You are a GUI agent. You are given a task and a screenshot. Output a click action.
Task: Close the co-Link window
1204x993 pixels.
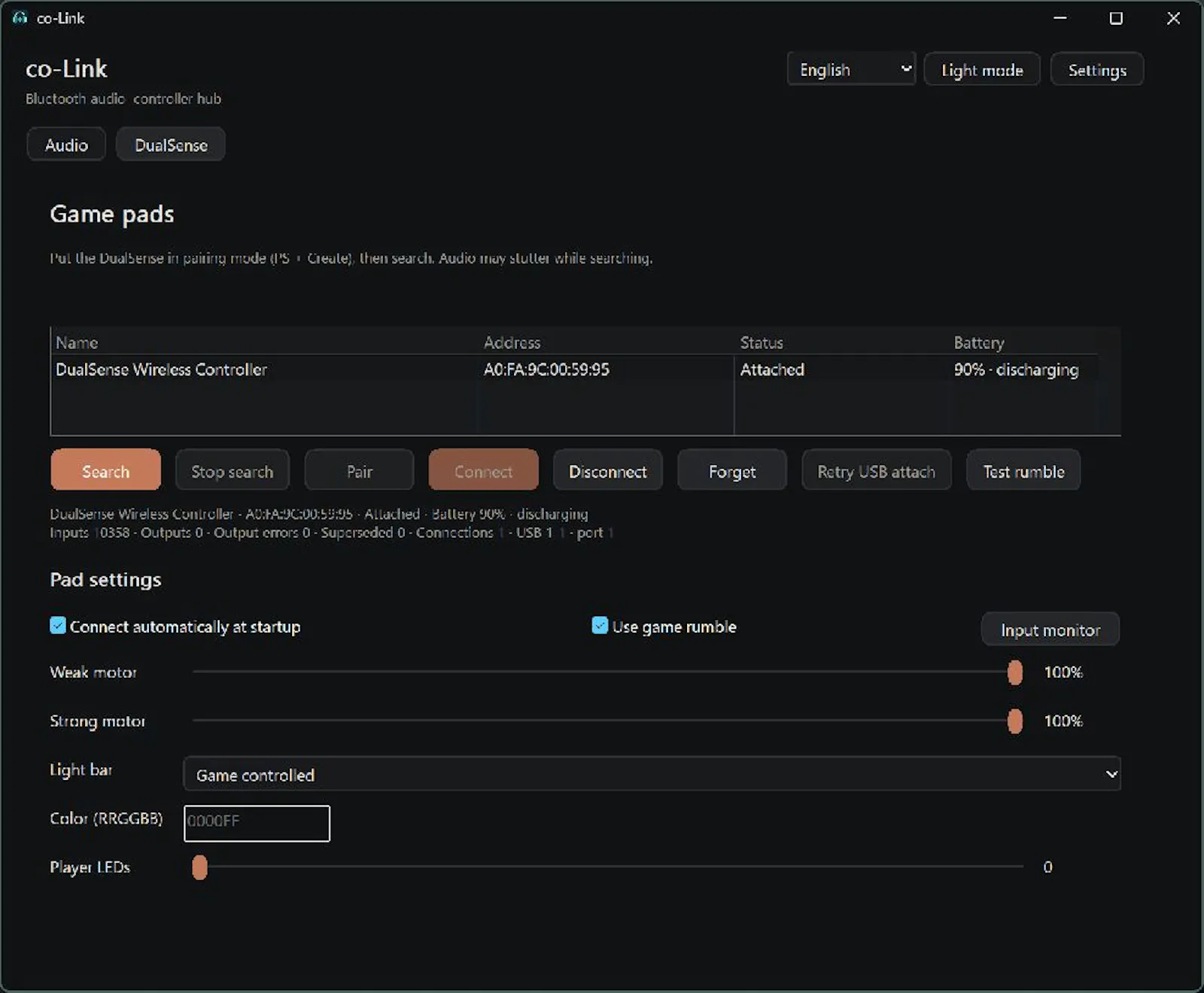point(1173,18)
